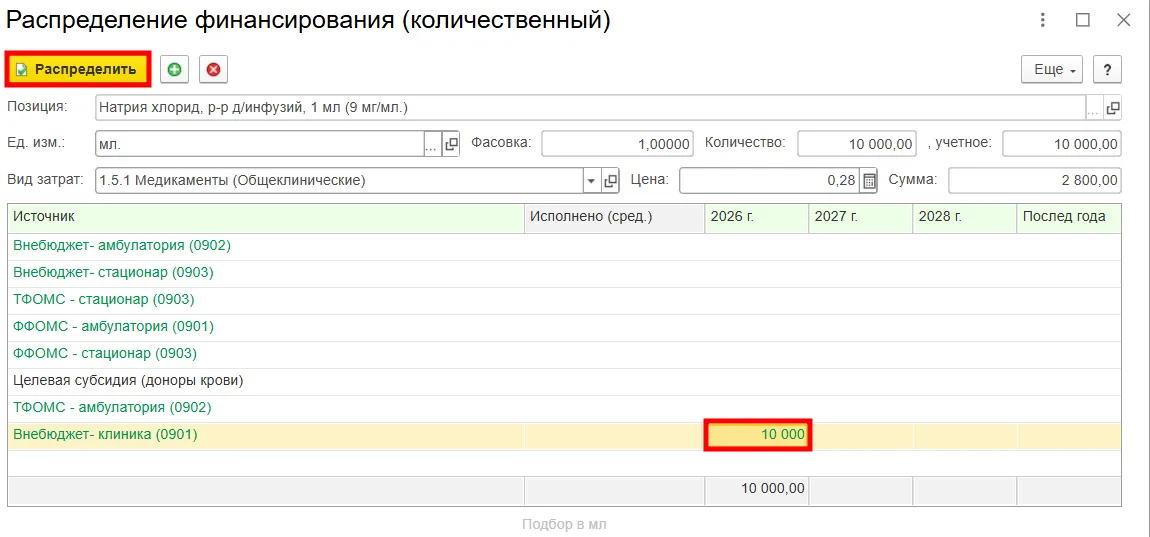Select the ФФОМС - стационар (0903) row

564,354
